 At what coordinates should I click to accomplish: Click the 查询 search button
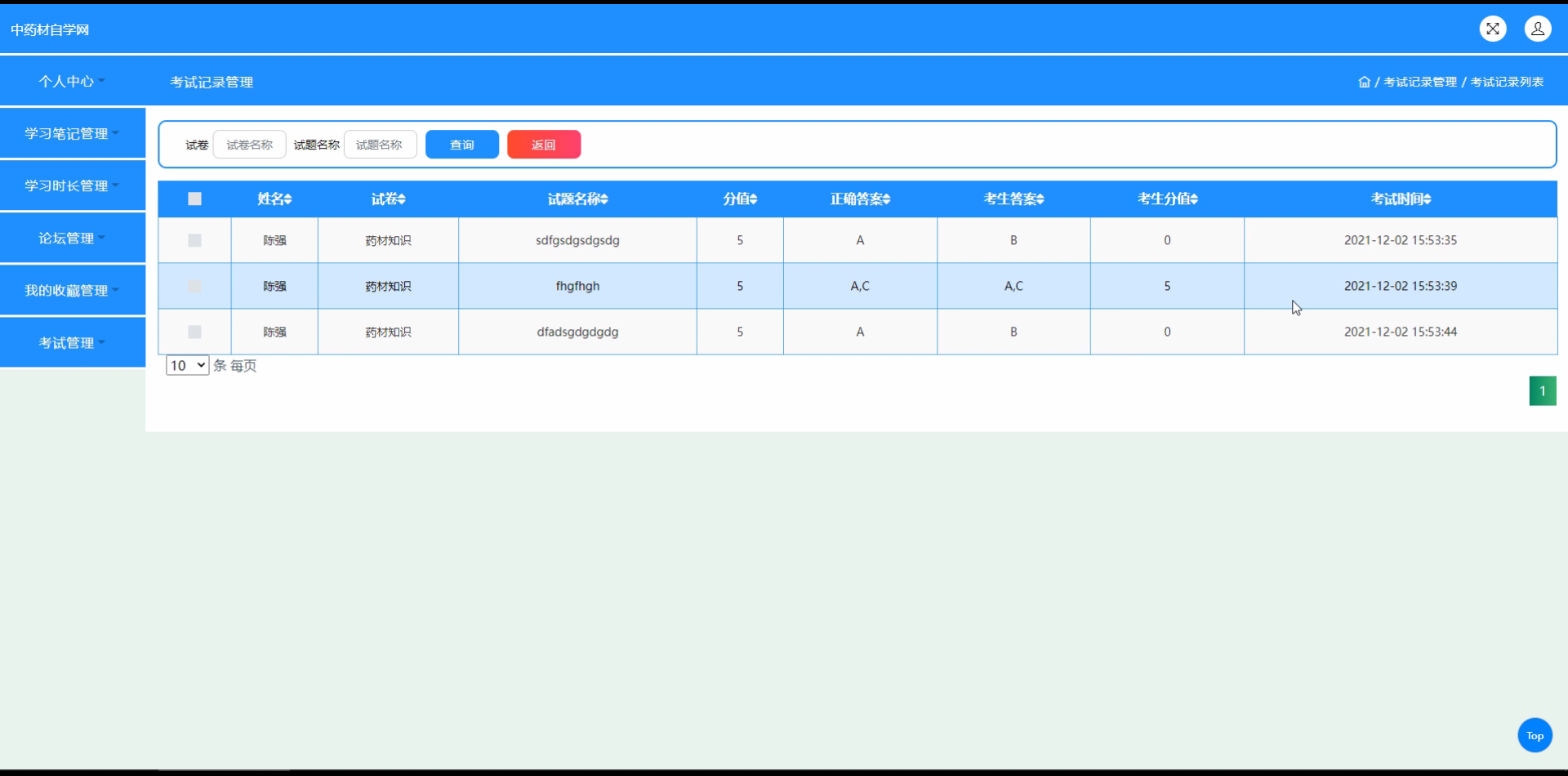click(462, 145)
